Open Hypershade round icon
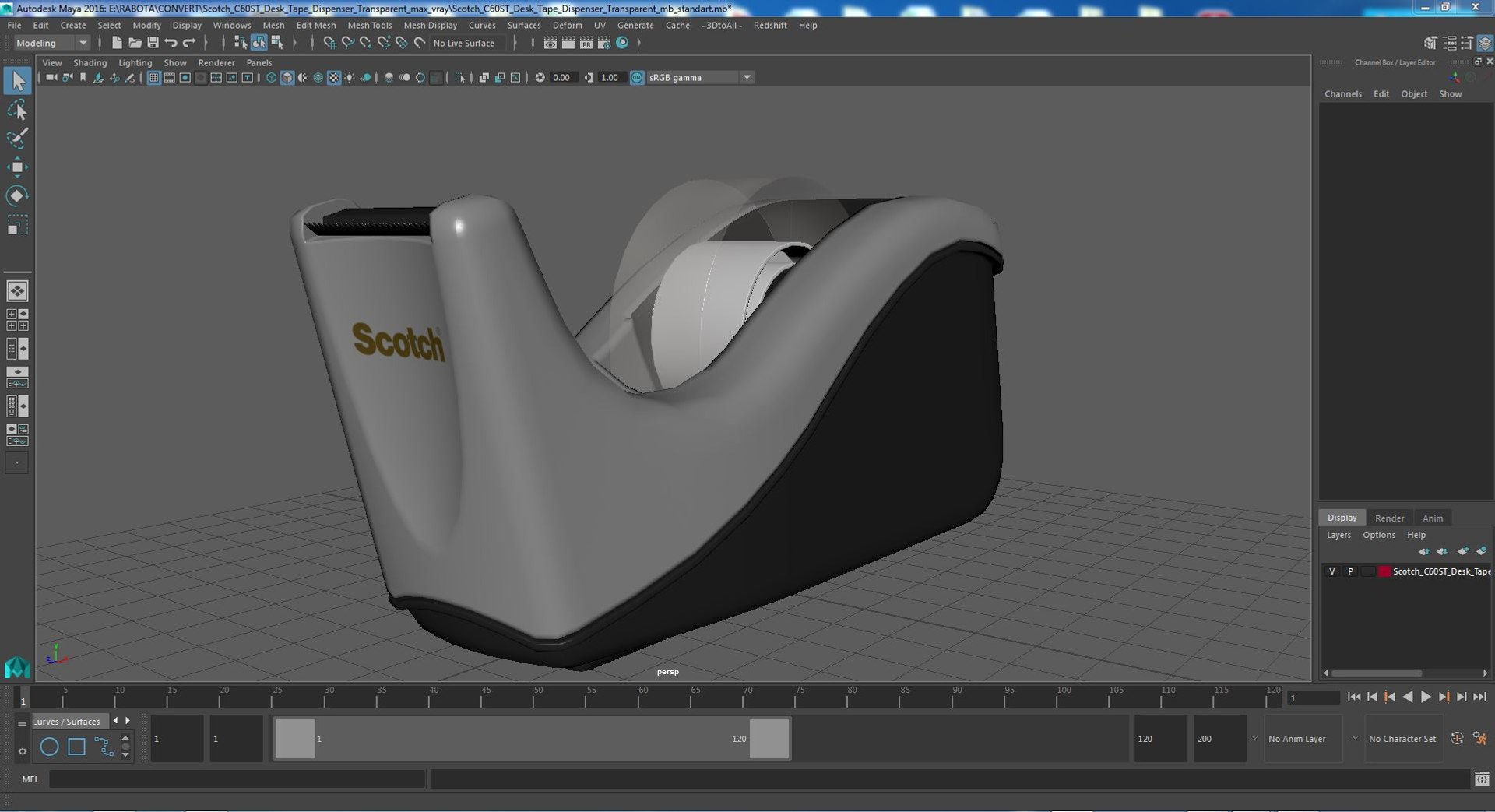 point(622,43)
